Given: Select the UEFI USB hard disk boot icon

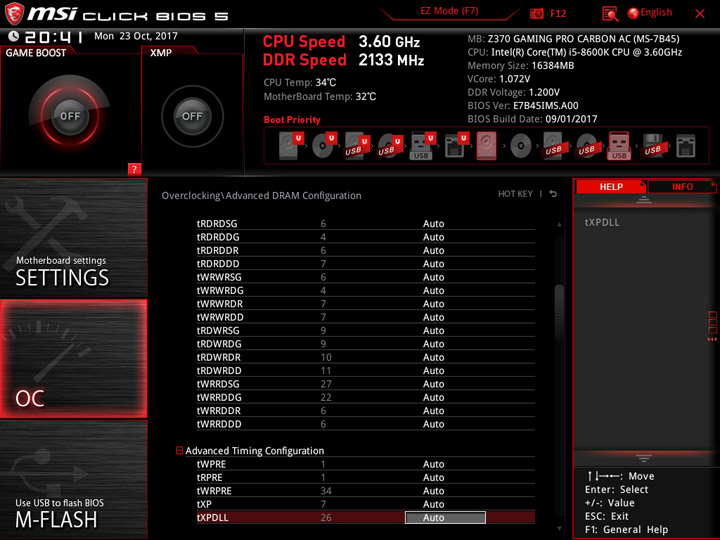Looking at the screenshot, I should click(x=357, y=146).
